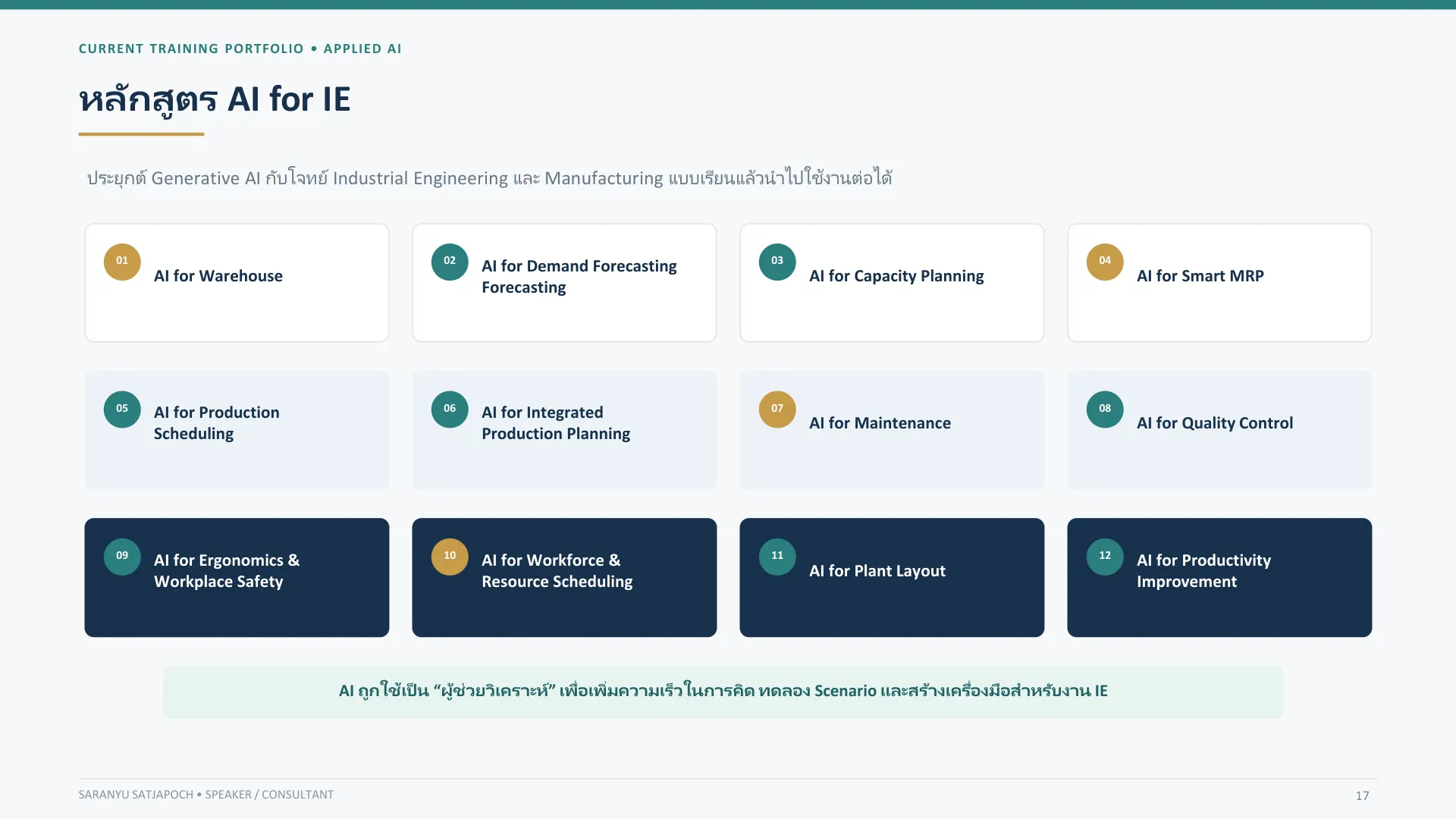Click the page number 17
This screenshot has height=819, width=1456.
(1362, 795)
